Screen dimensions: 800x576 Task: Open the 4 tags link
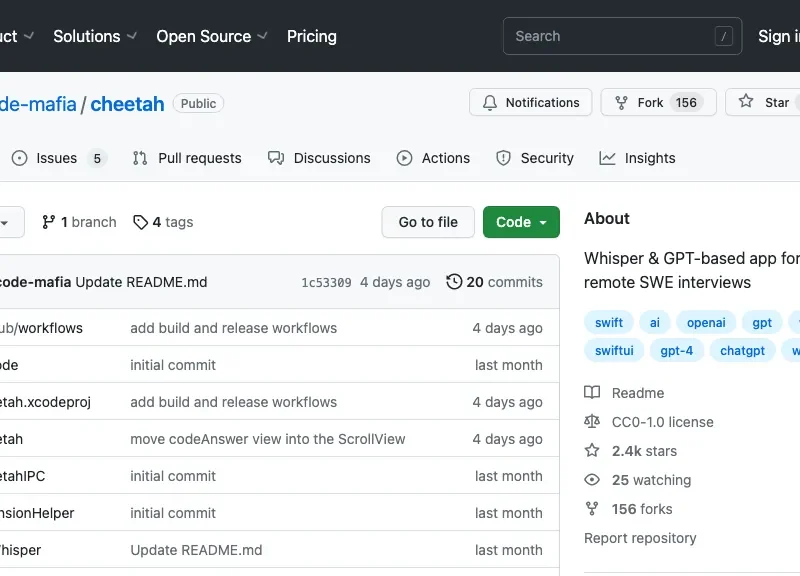pos(163,222)
